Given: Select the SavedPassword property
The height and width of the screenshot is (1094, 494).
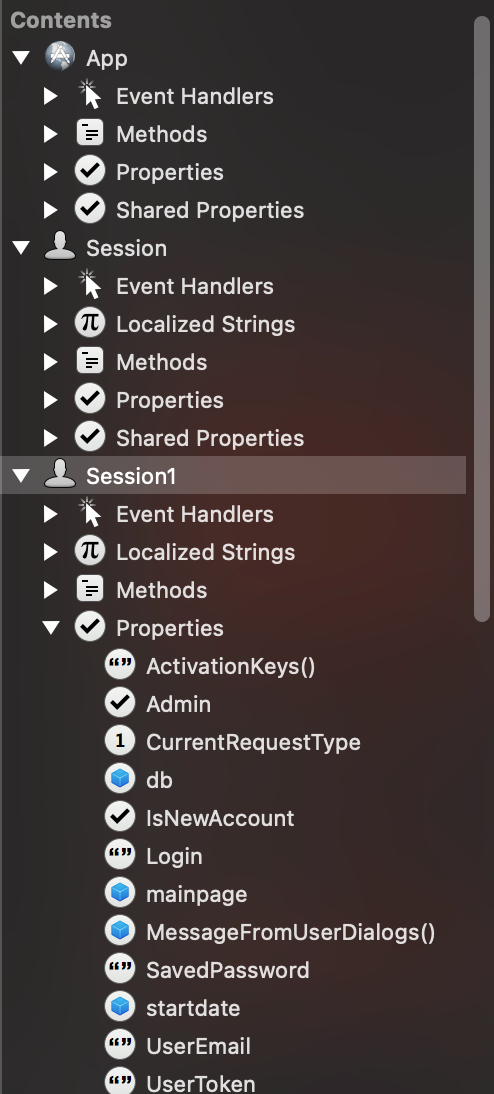Looking at the screenshot, I should tap(227, 970).
